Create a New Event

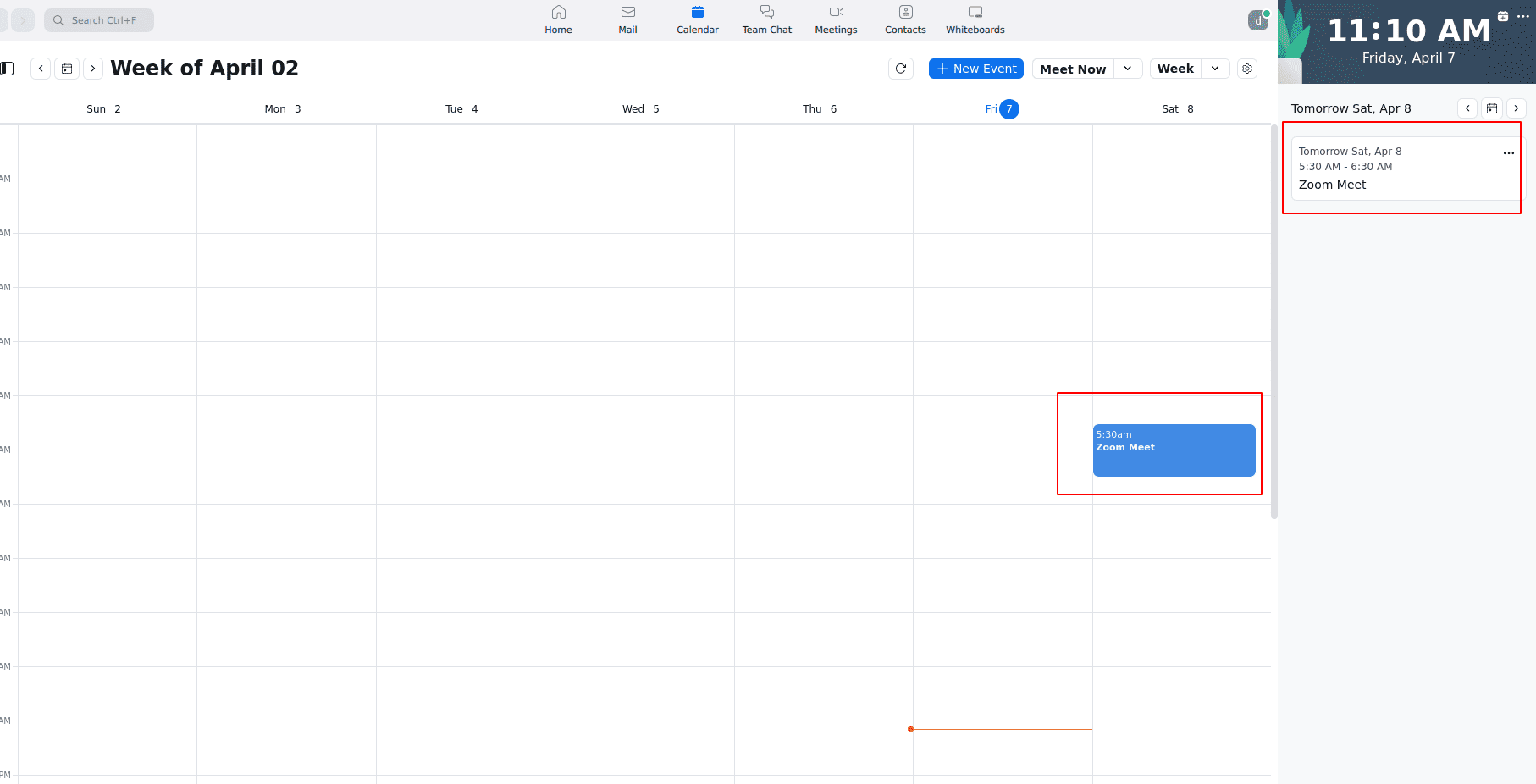click(x=976, y=69)
